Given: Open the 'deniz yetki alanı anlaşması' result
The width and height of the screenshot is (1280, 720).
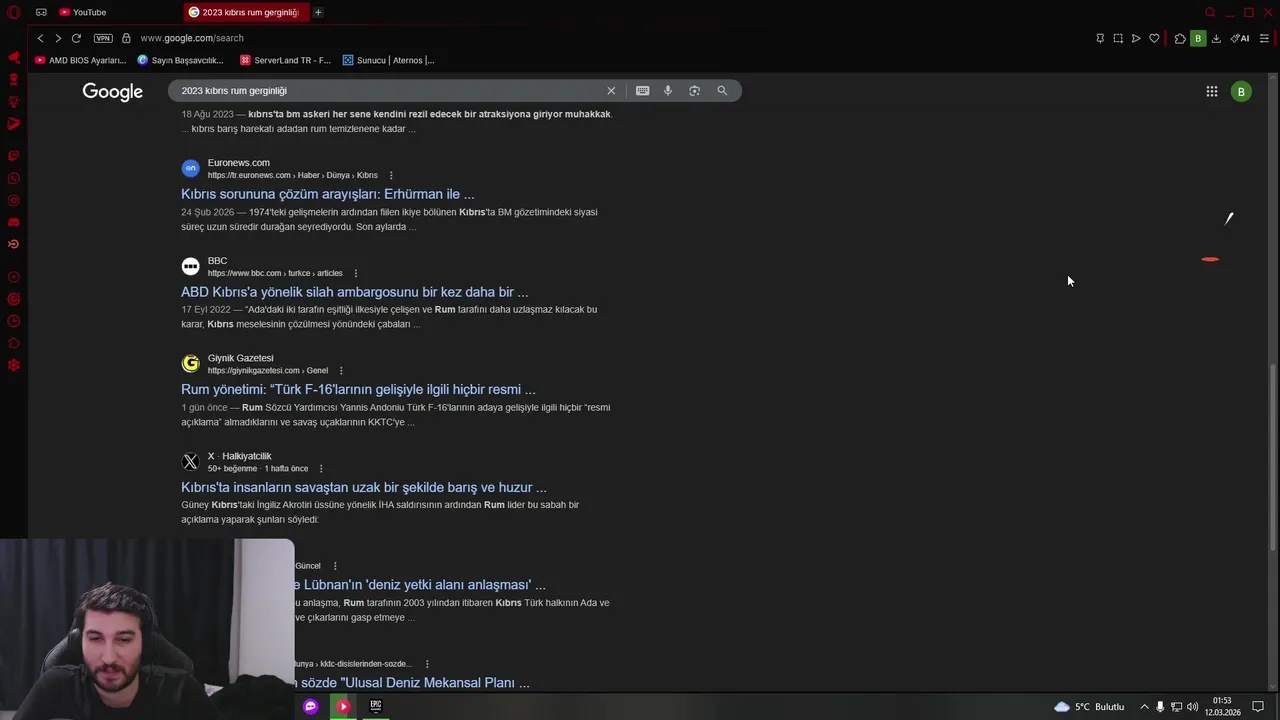Looking at the screenshot, I should pos(420,585).
